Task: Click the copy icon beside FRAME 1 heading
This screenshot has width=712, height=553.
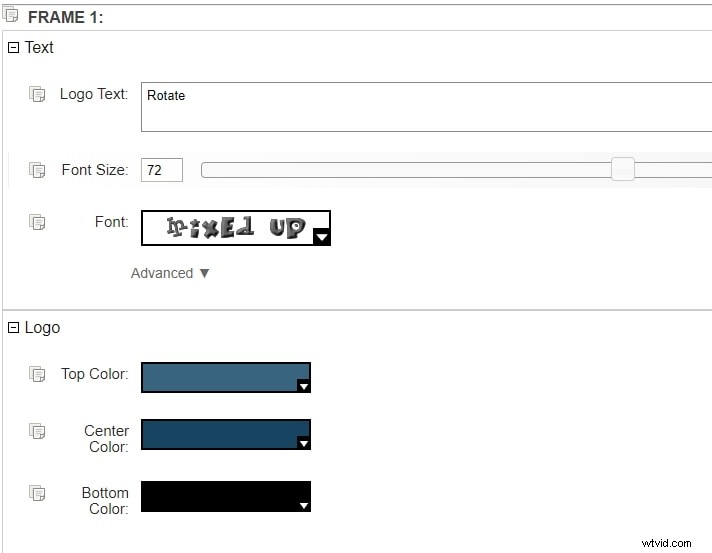Action: (x=10, y=15)
